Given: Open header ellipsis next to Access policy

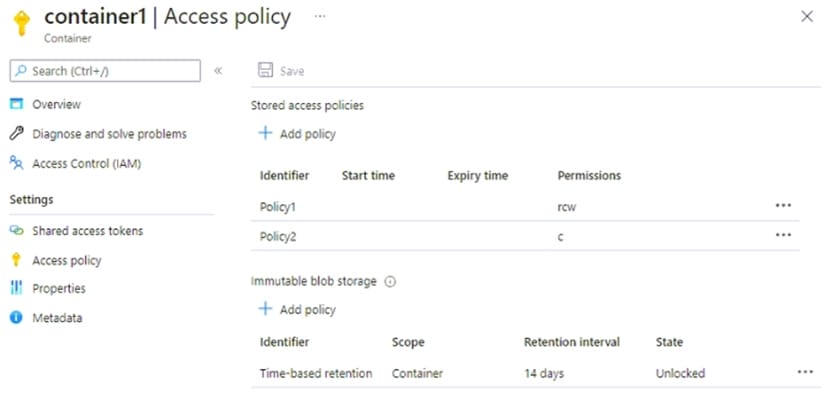Looking at the screenshot, I should click(320, 16).
